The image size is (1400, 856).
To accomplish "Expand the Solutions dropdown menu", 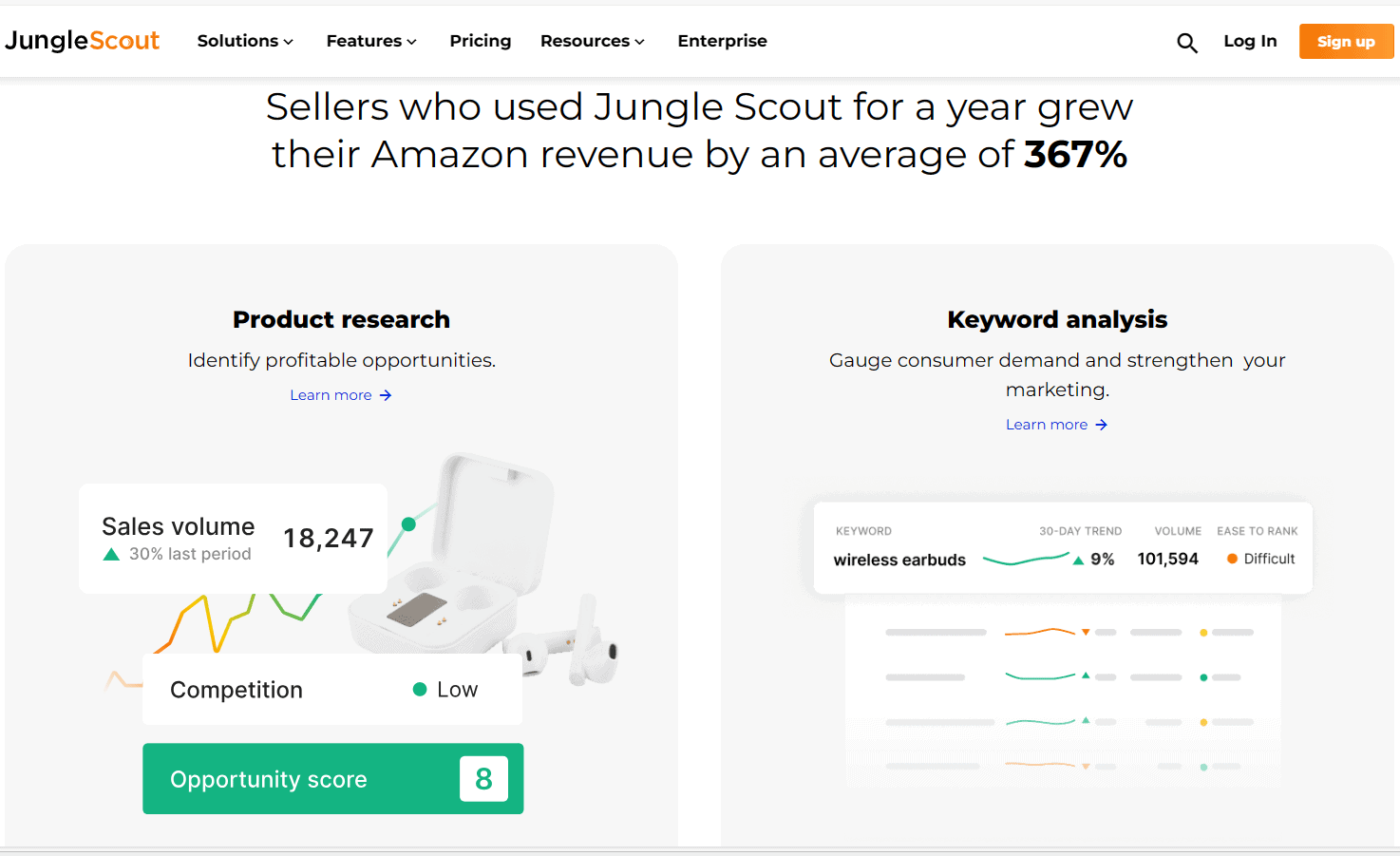I will click(245, 41).
